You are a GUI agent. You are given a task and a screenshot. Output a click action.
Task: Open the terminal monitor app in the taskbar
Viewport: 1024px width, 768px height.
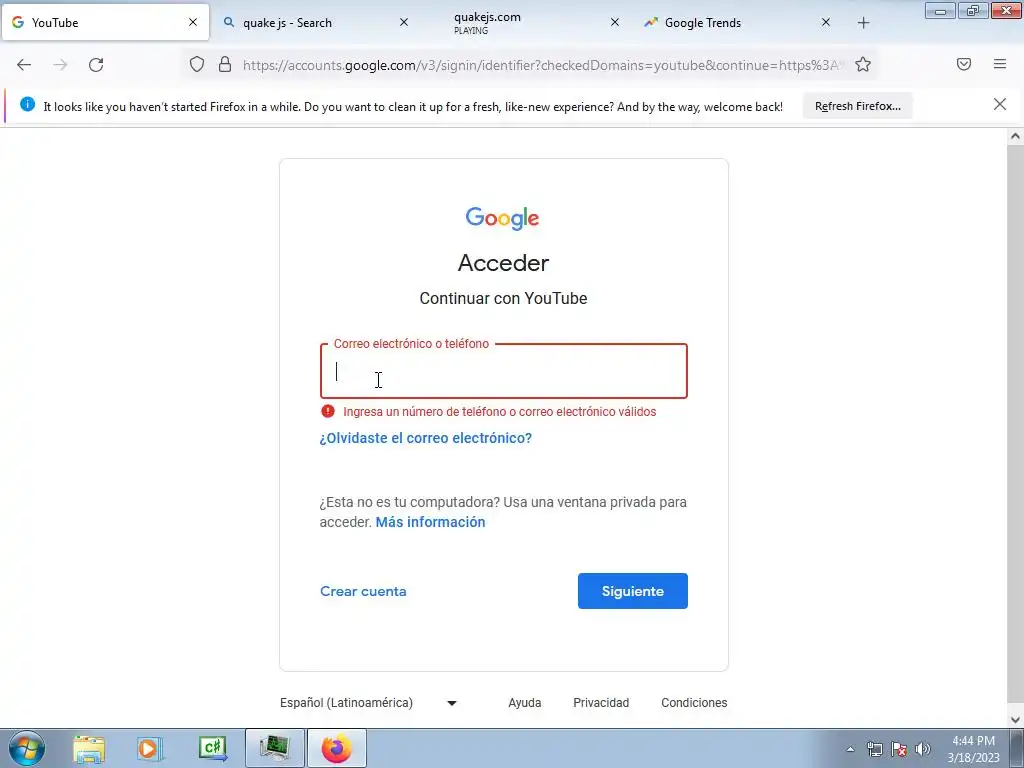(275, 748)
